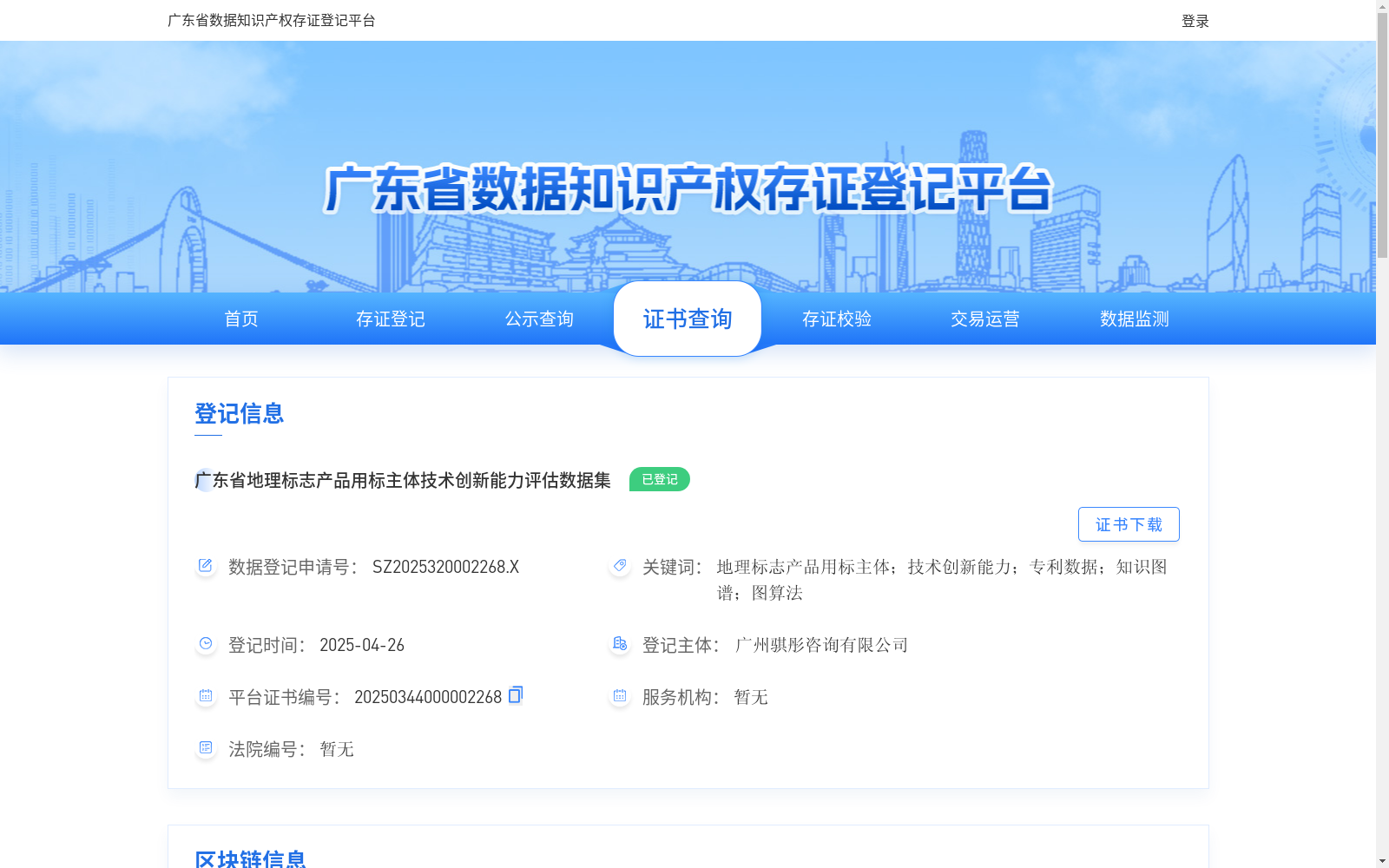Image resolution: width=1389 pixels, height=868 pixels.
Task: Click the organization icon beside 登记主体
Action: 619,643
